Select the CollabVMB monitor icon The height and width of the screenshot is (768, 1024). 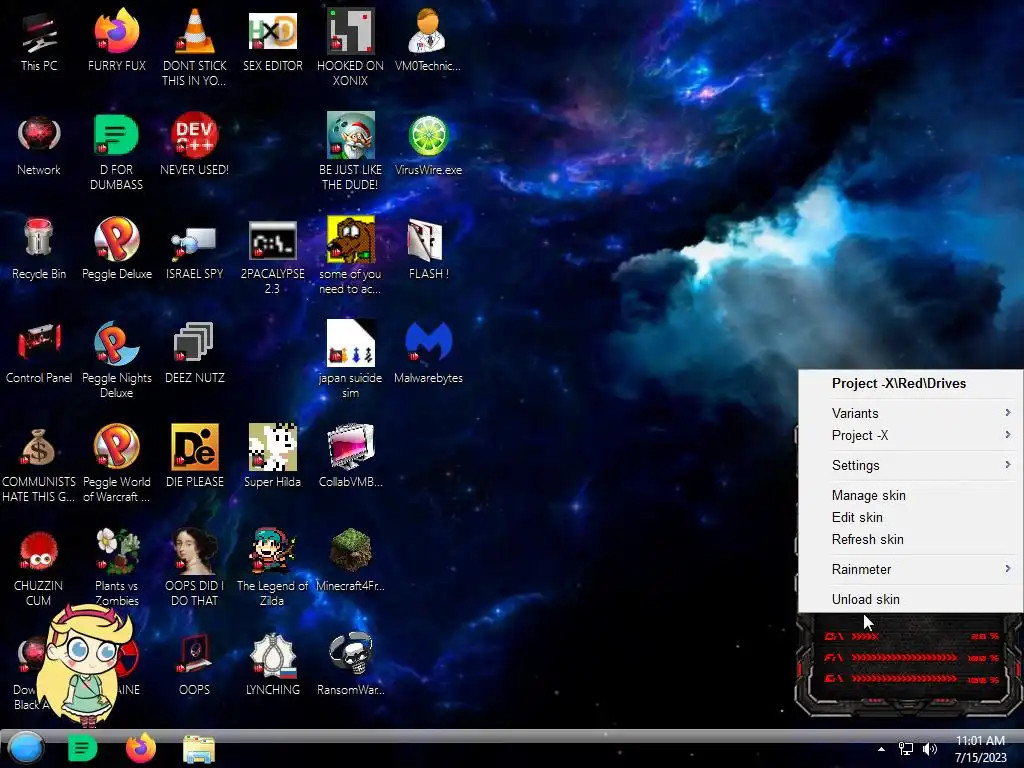(x=350, y=456)
